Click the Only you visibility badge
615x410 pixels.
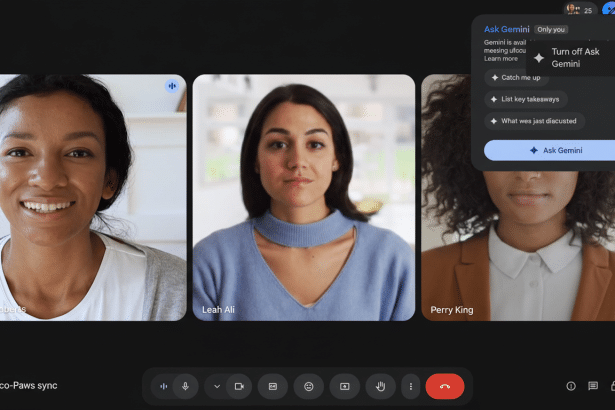coord(551,29)
